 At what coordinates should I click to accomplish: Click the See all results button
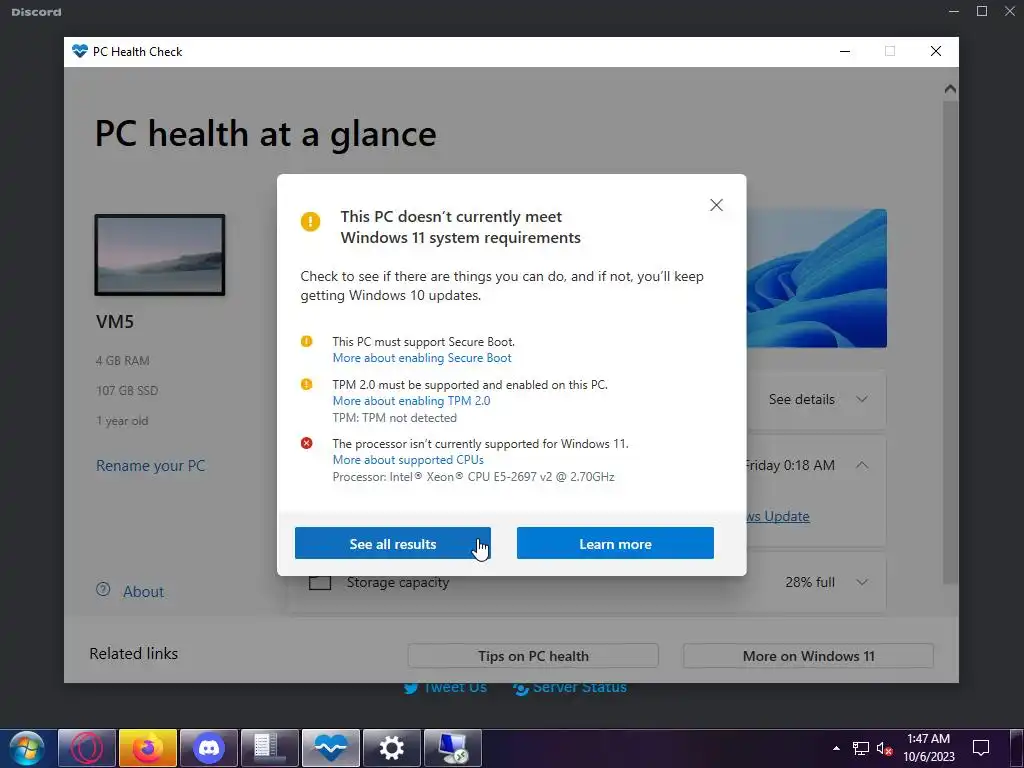(392, 543)
